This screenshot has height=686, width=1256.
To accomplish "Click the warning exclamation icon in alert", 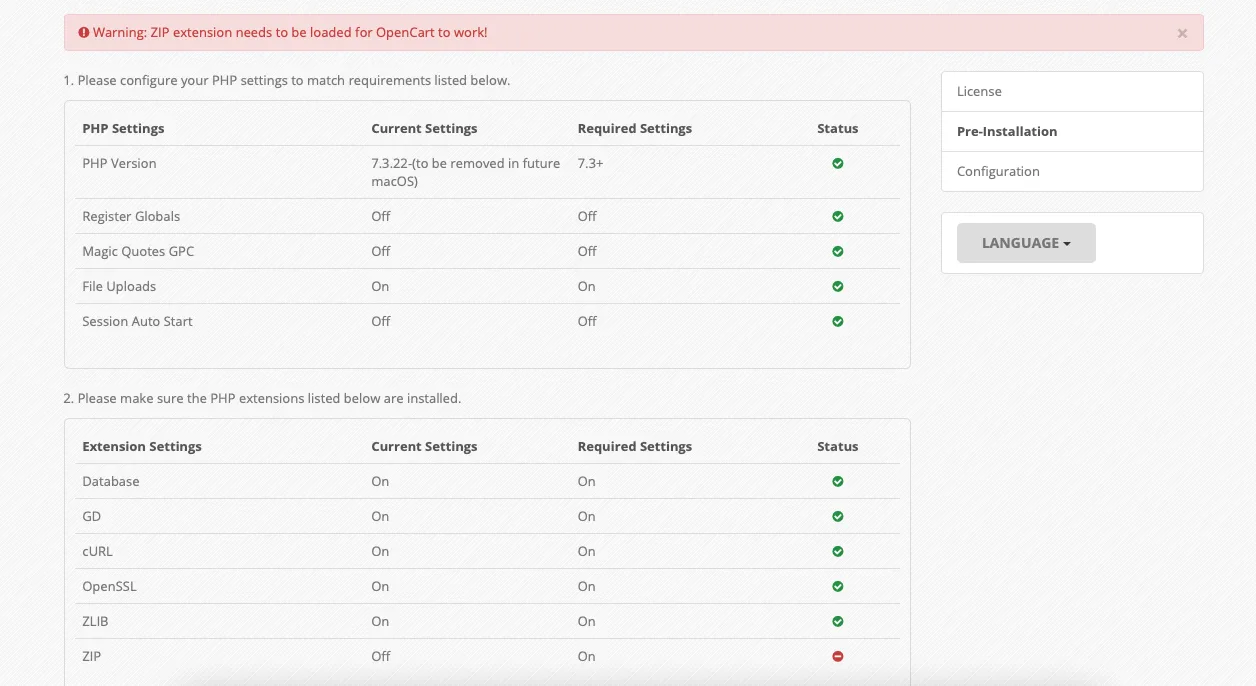I will (84, 33).
